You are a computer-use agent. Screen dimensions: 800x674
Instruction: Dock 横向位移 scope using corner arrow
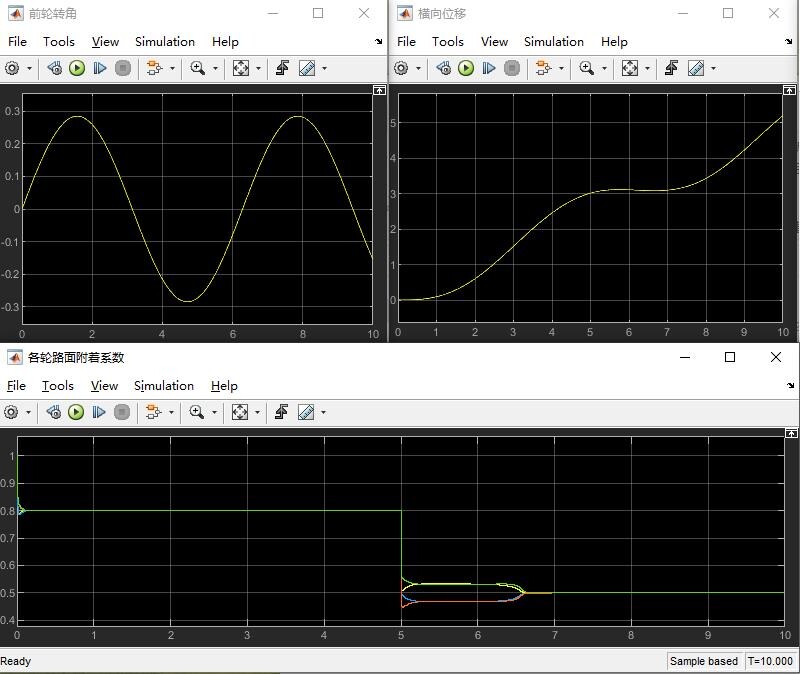click(789, 41)
